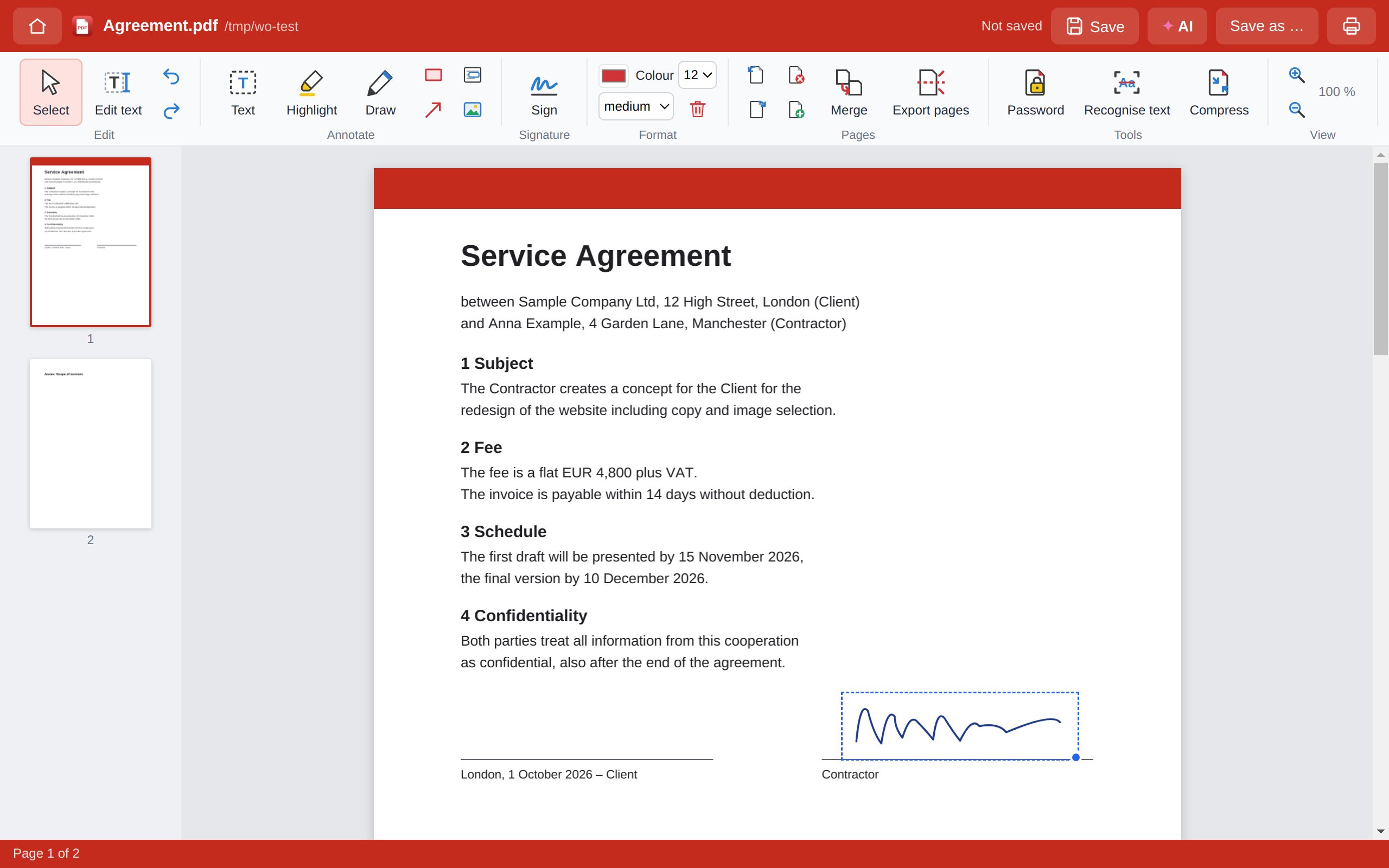1389x868 pixels.
Task: Click the 'Service Agreement' heading text
Action: pyautogui.click(x=595, y=256)
